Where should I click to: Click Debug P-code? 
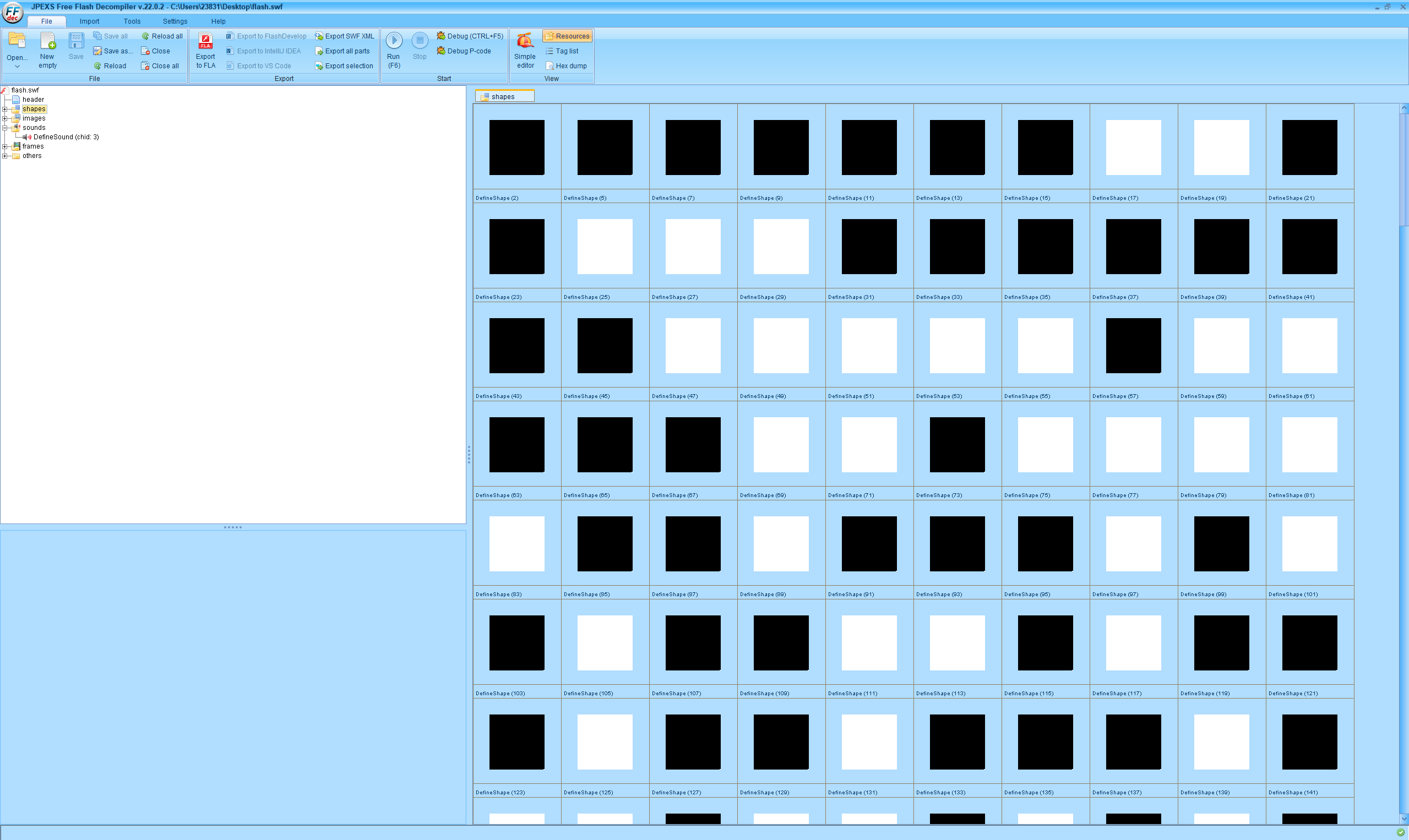(464, 51)
